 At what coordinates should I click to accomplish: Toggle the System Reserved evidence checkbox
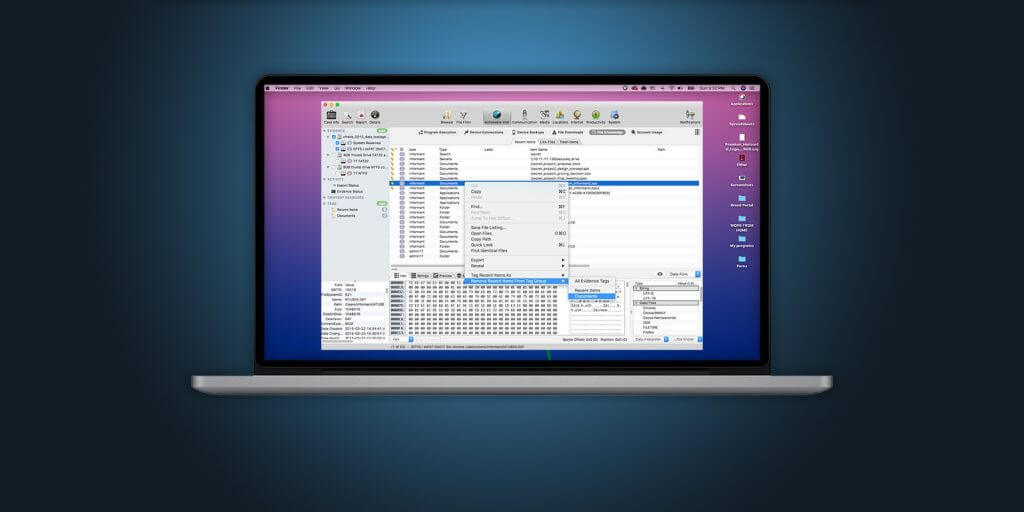[x=335, y=142]
